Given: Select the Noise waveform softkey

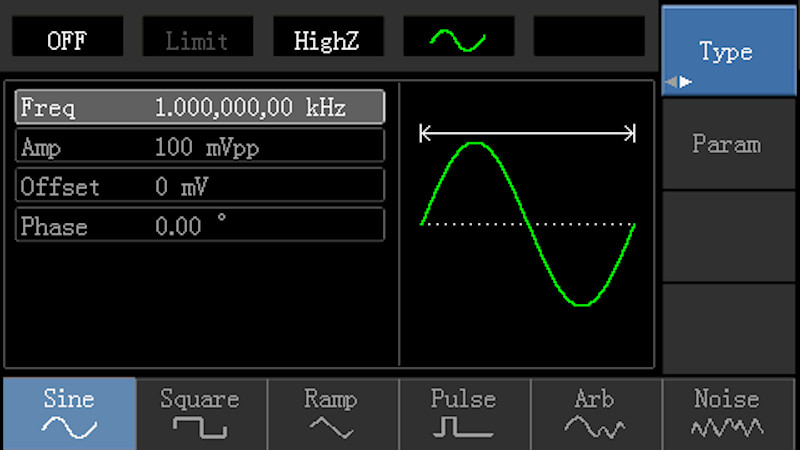Looking at the screenshot, I should click(727, 414).
